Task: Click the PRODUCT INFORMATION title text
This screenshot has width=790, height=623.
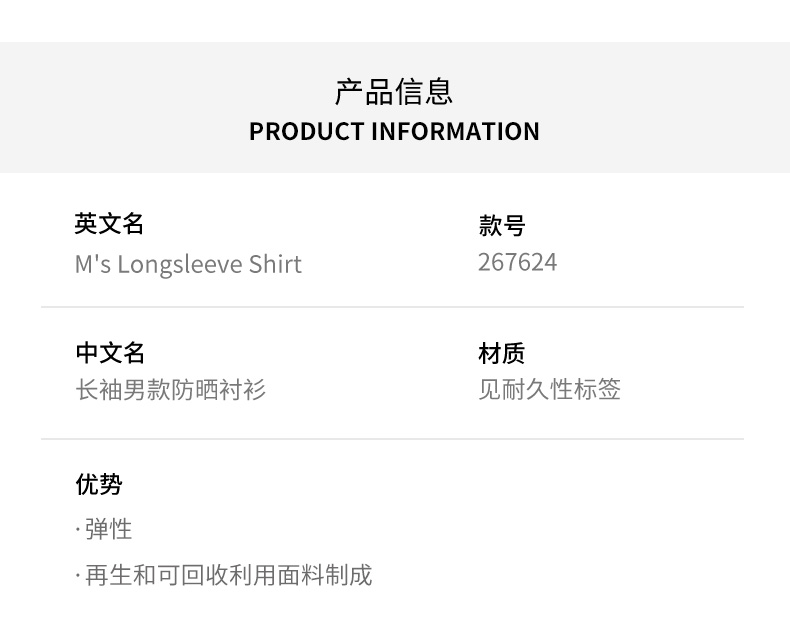Action: click(x=394, y=131)
